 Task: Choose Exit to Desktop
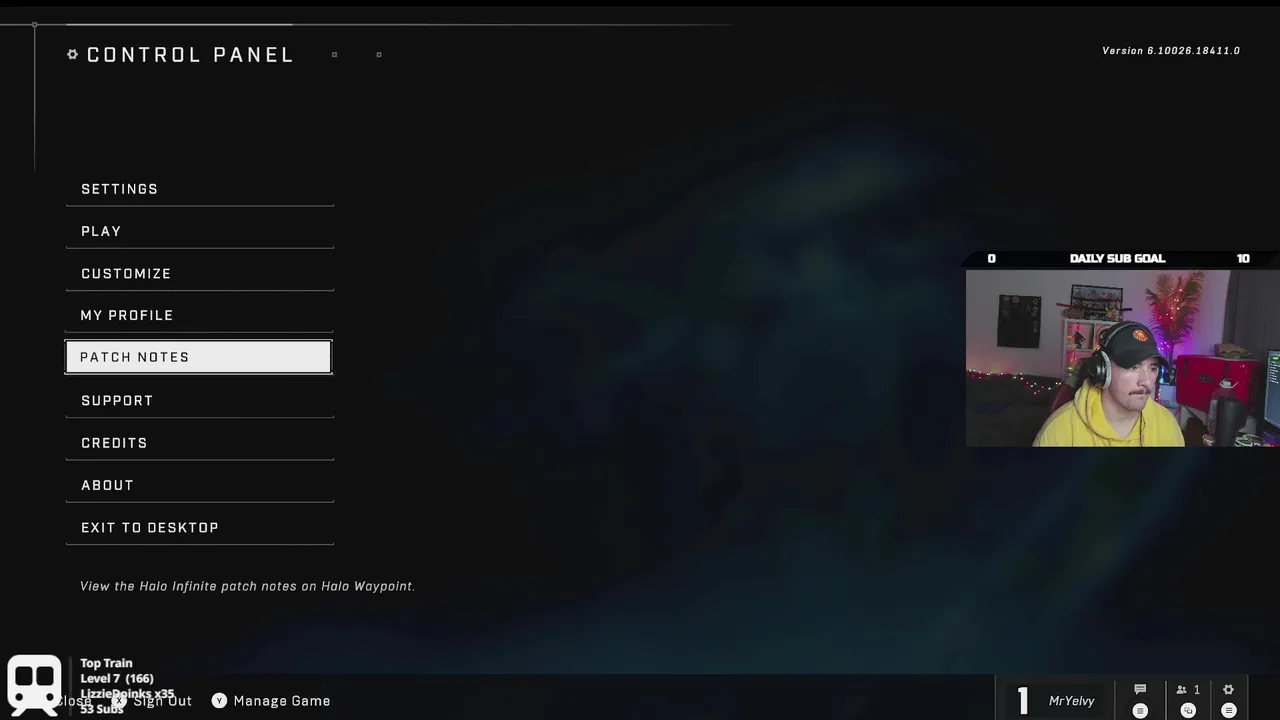click(x=199, y=527)
